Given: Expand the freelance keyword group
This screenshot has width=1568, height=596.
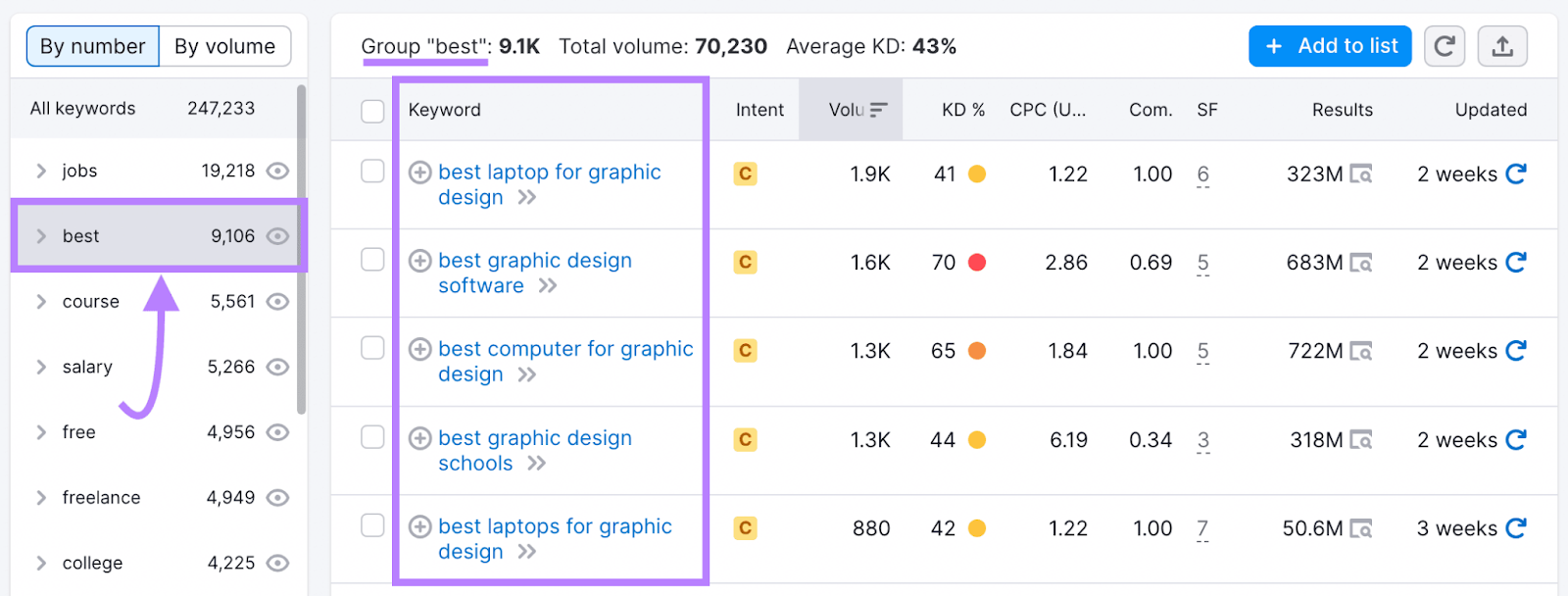Looking at the screenshot, I should 41,497.
